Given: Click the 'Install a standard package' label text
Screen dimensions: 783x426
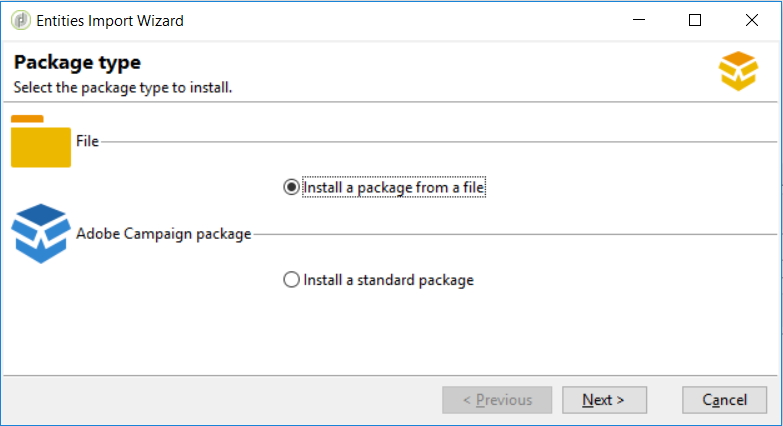Looking at the screenshot, I should (388, 280).
